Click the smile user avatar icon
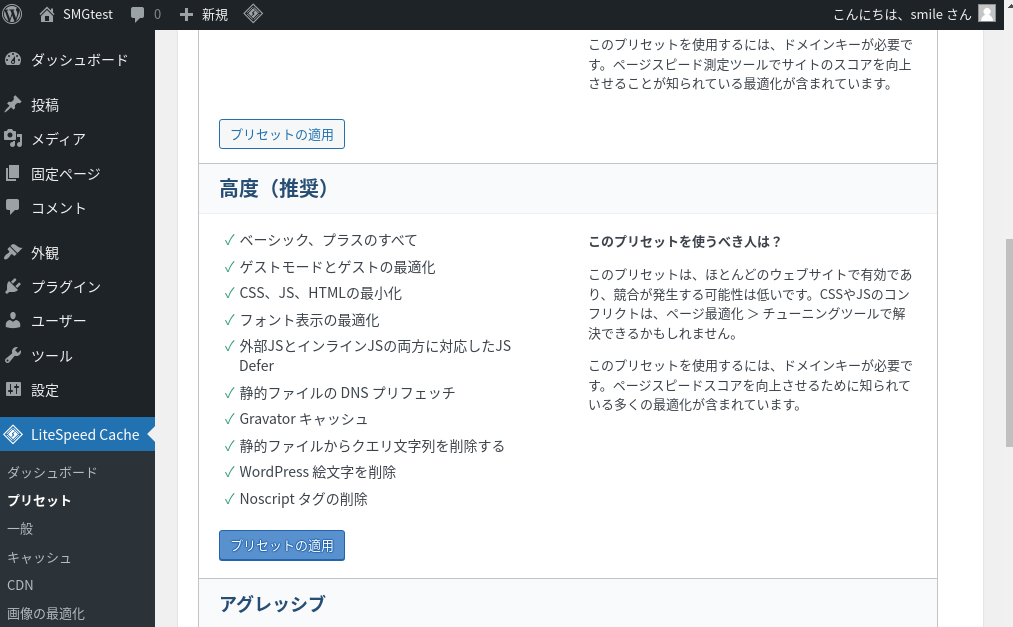 pos(987,14)
